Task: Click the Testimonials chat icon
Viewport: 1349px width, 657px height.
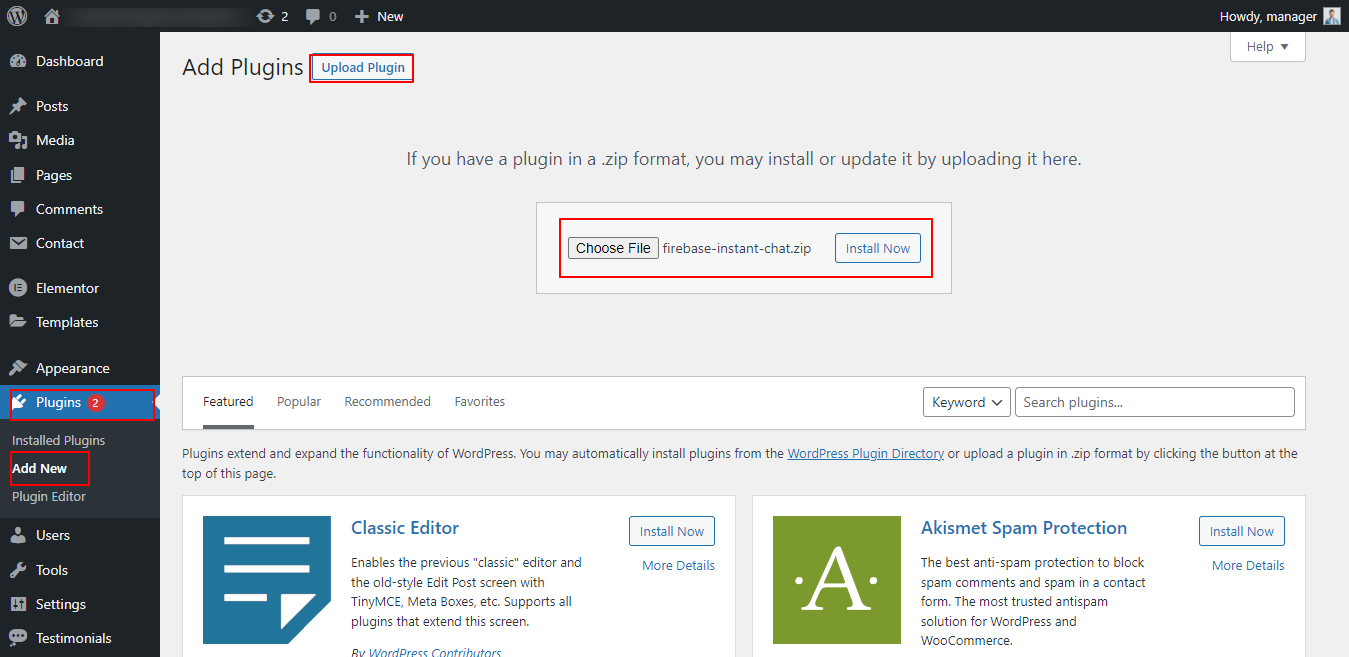Action: pyautogui.click(x=18, y=638)
